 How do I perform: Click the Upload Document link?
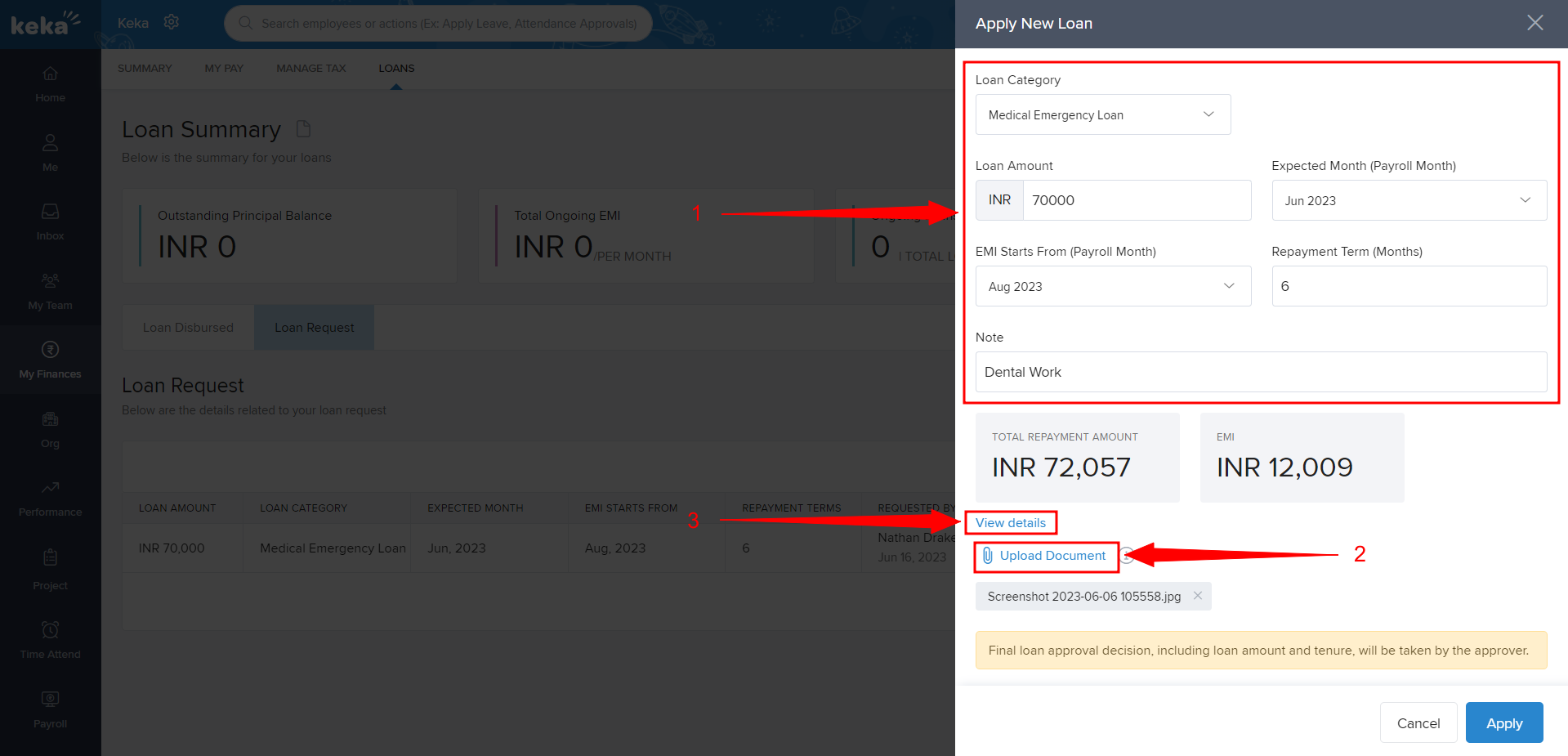coord(1052,556)
